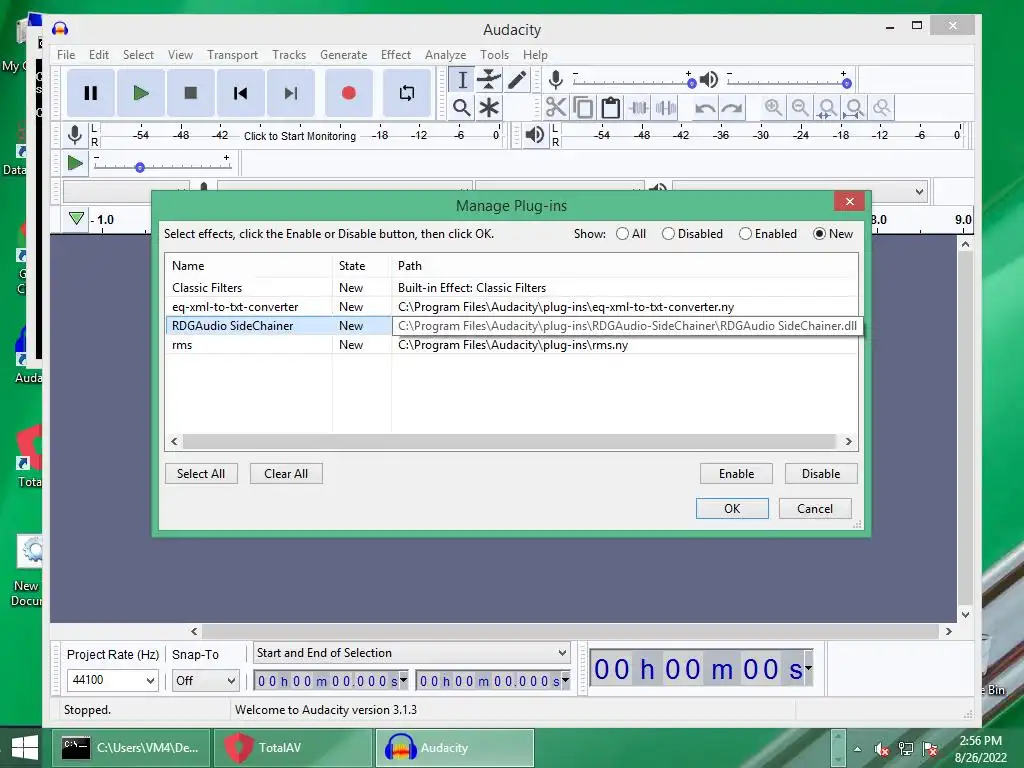The image size is (1024, 768).
Task: Select the Selection (I-beam) tool
Action: (462, 80)
